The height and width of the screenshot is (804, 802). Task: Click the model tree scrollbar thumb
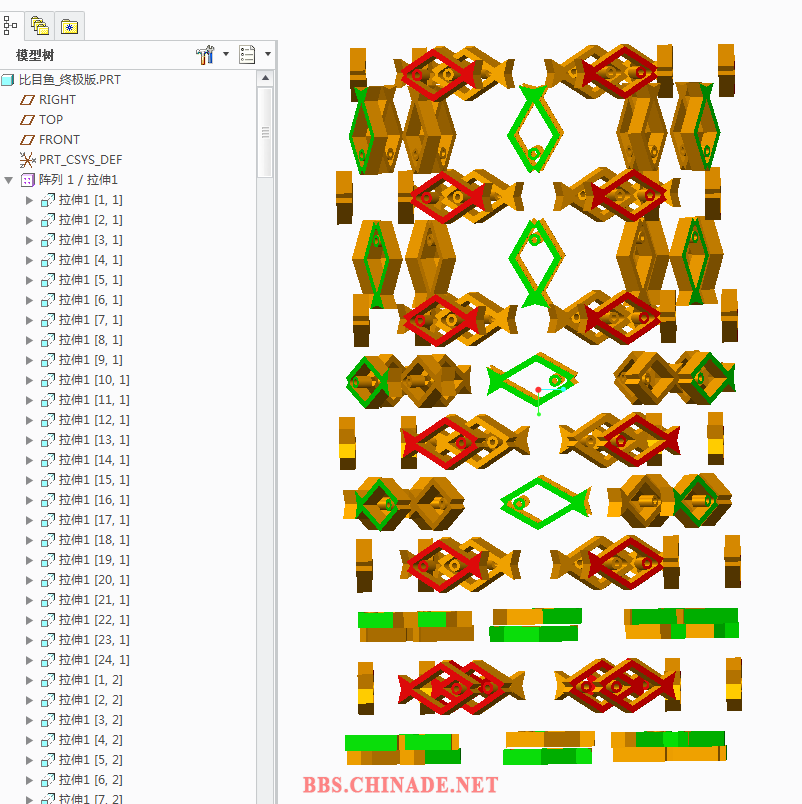[265, 132]
